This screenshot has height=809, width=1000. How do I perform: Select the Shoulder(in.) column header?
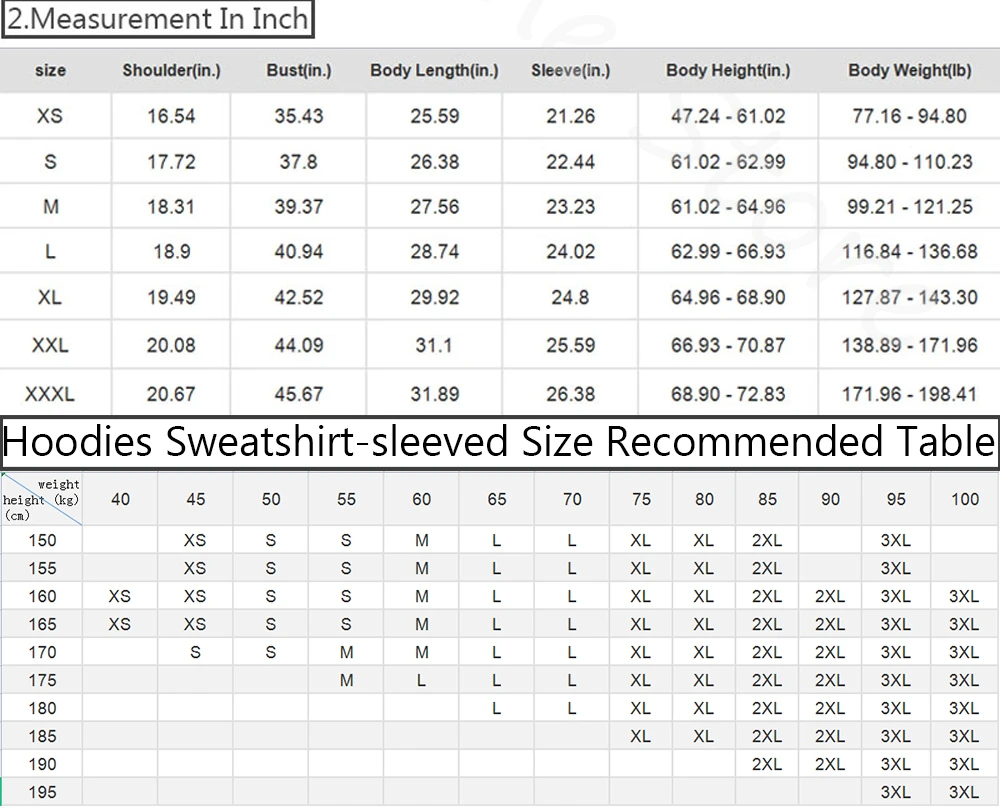click(x=172, y=70)
